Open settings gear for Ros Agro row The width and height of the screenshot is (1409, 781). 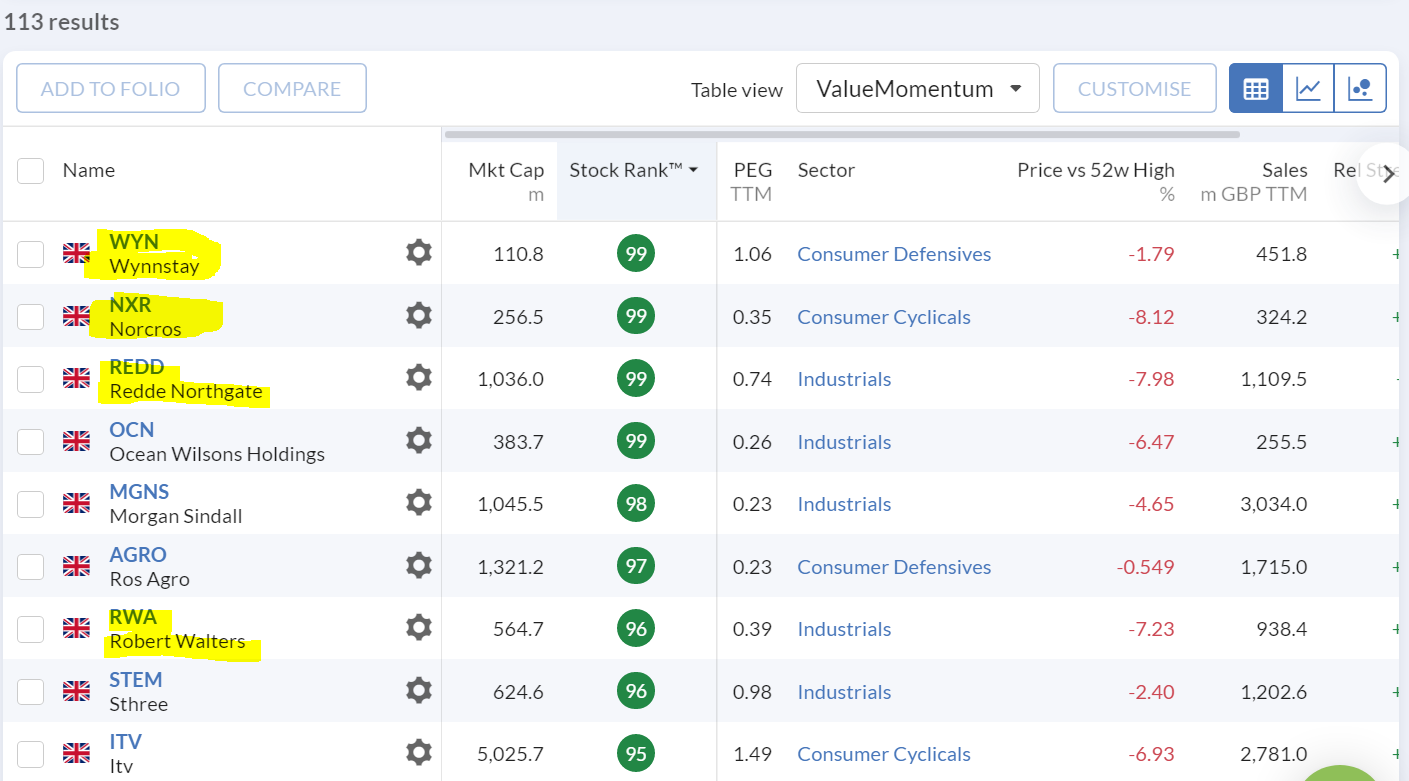click(419, 566)
